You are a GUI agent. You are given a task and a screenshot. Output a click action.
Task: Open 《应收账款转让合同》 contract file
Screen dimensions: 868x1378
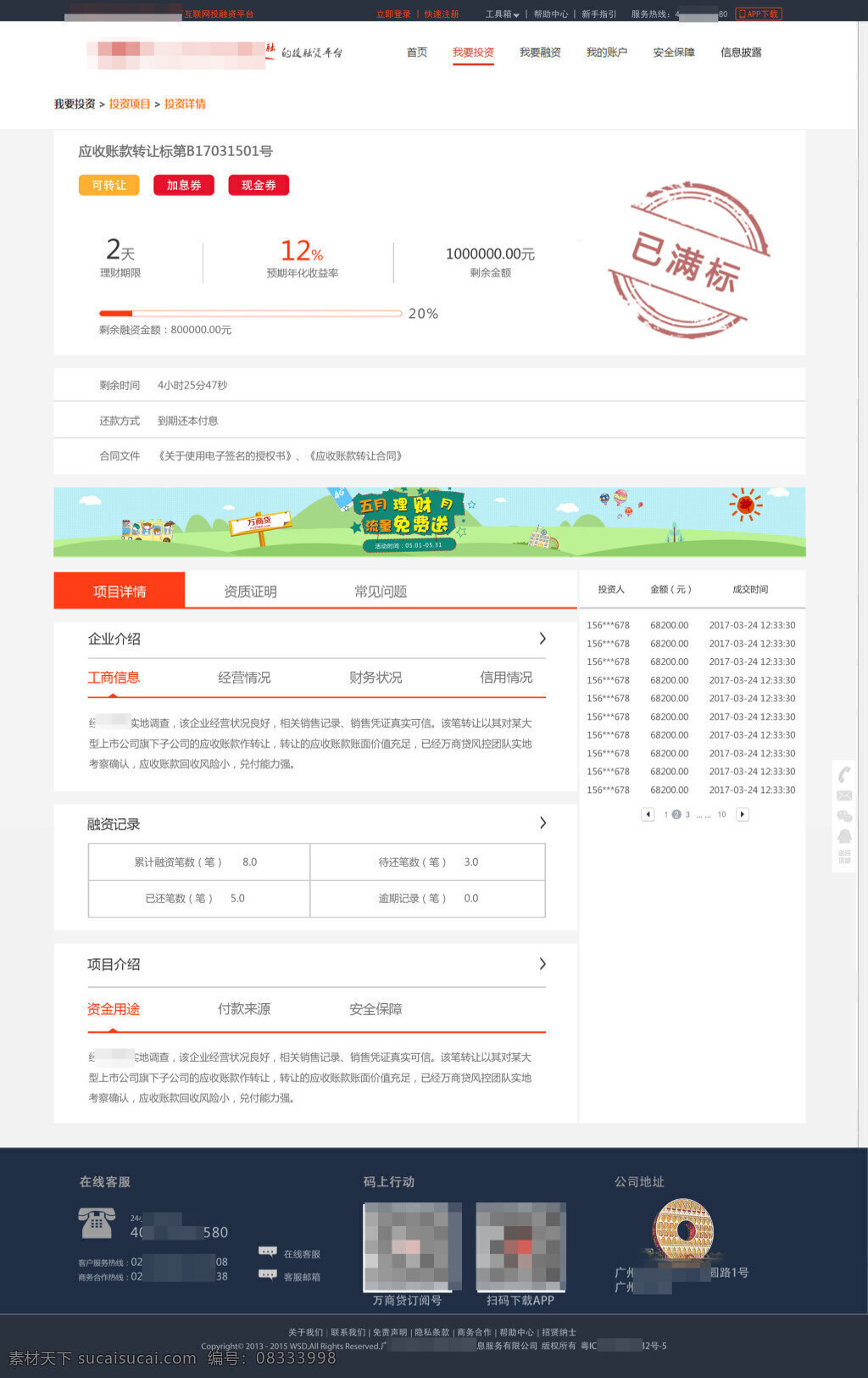pos(356,456)
